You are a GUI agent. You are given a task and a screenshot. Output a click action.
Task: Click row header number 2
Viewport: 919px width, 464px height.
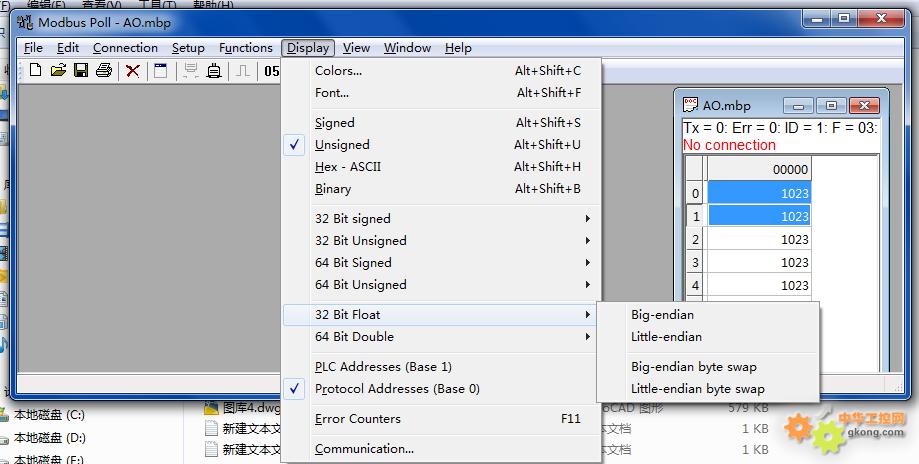coord(696,239)
